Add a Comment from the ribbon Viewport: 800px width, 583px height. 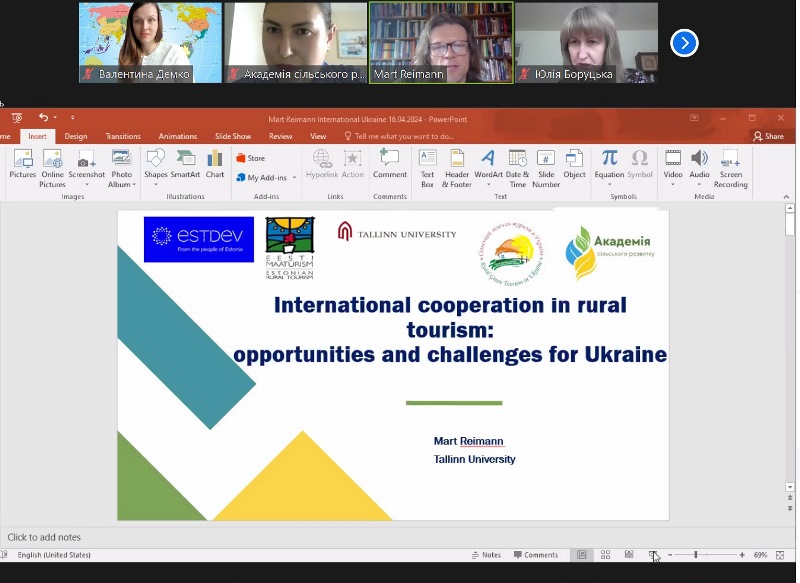390,164
